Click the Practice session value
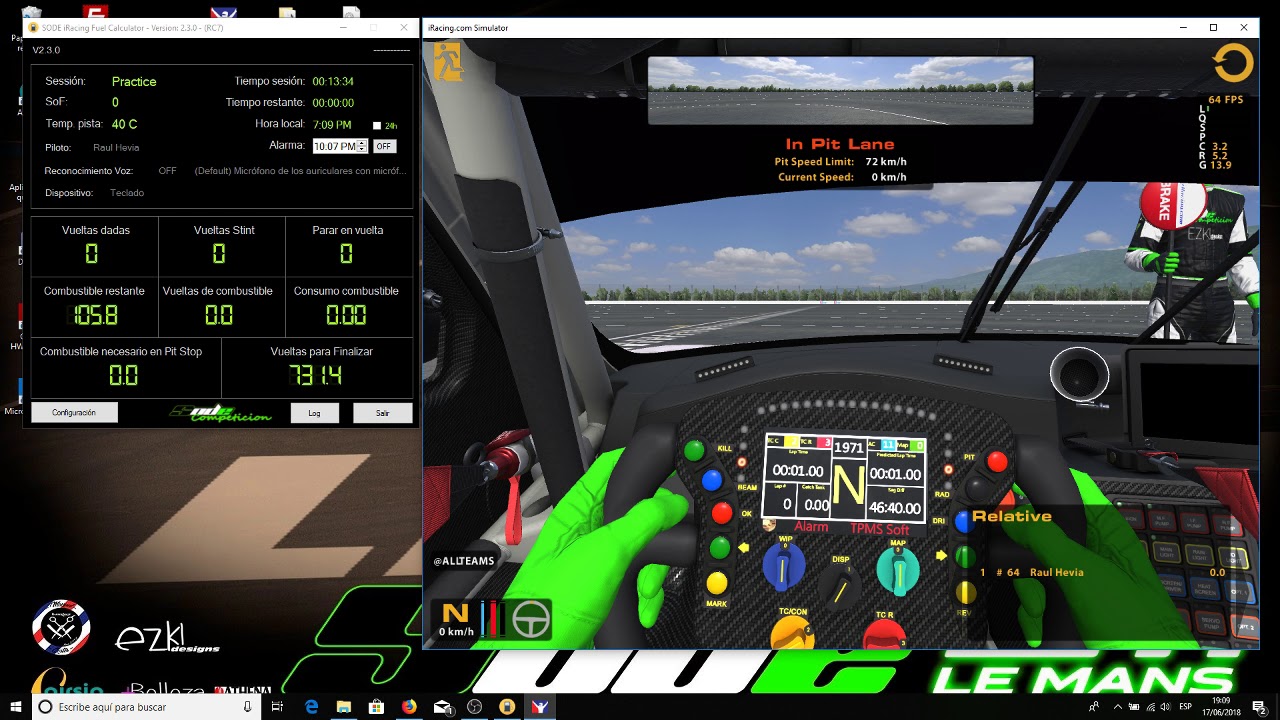Viewport: 1280px width, 720px height. (x=134, y=82)
